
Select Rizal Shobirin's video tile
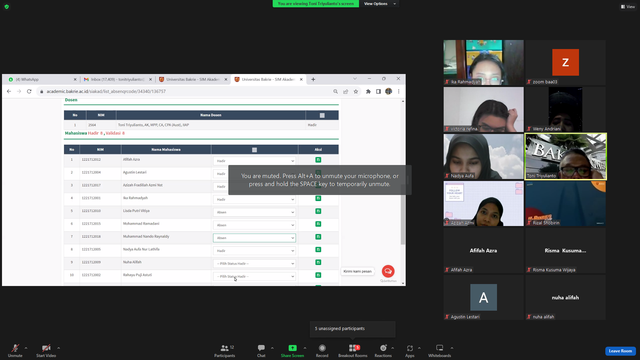[x=565, y=203]
